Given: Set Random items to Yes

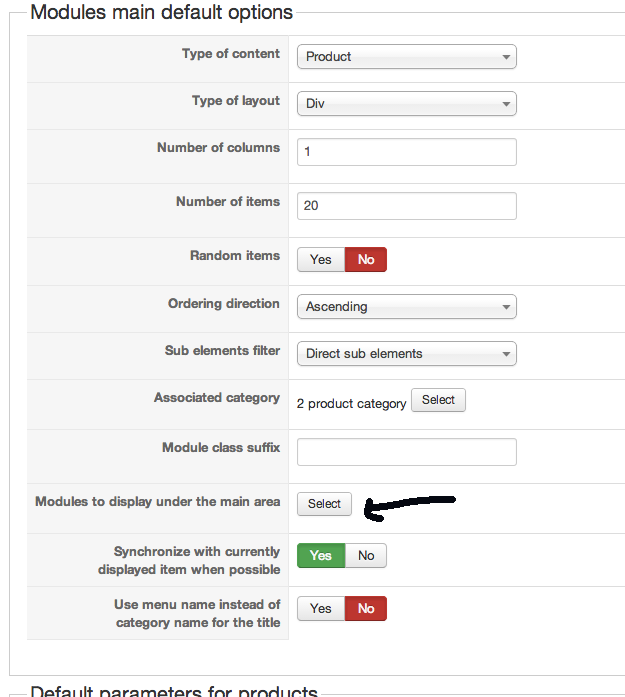Looking at the screenshot, I should (x=321, y=260).
